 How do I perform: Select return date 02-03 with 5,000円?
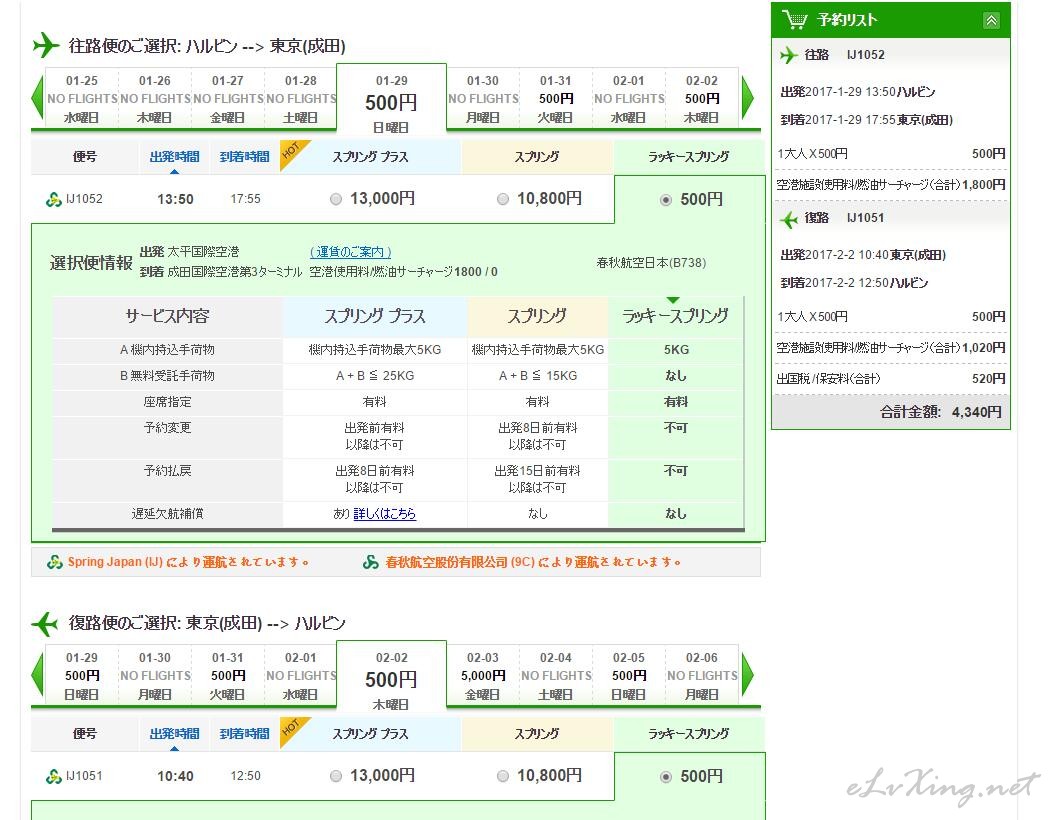[x=483, y=676]
